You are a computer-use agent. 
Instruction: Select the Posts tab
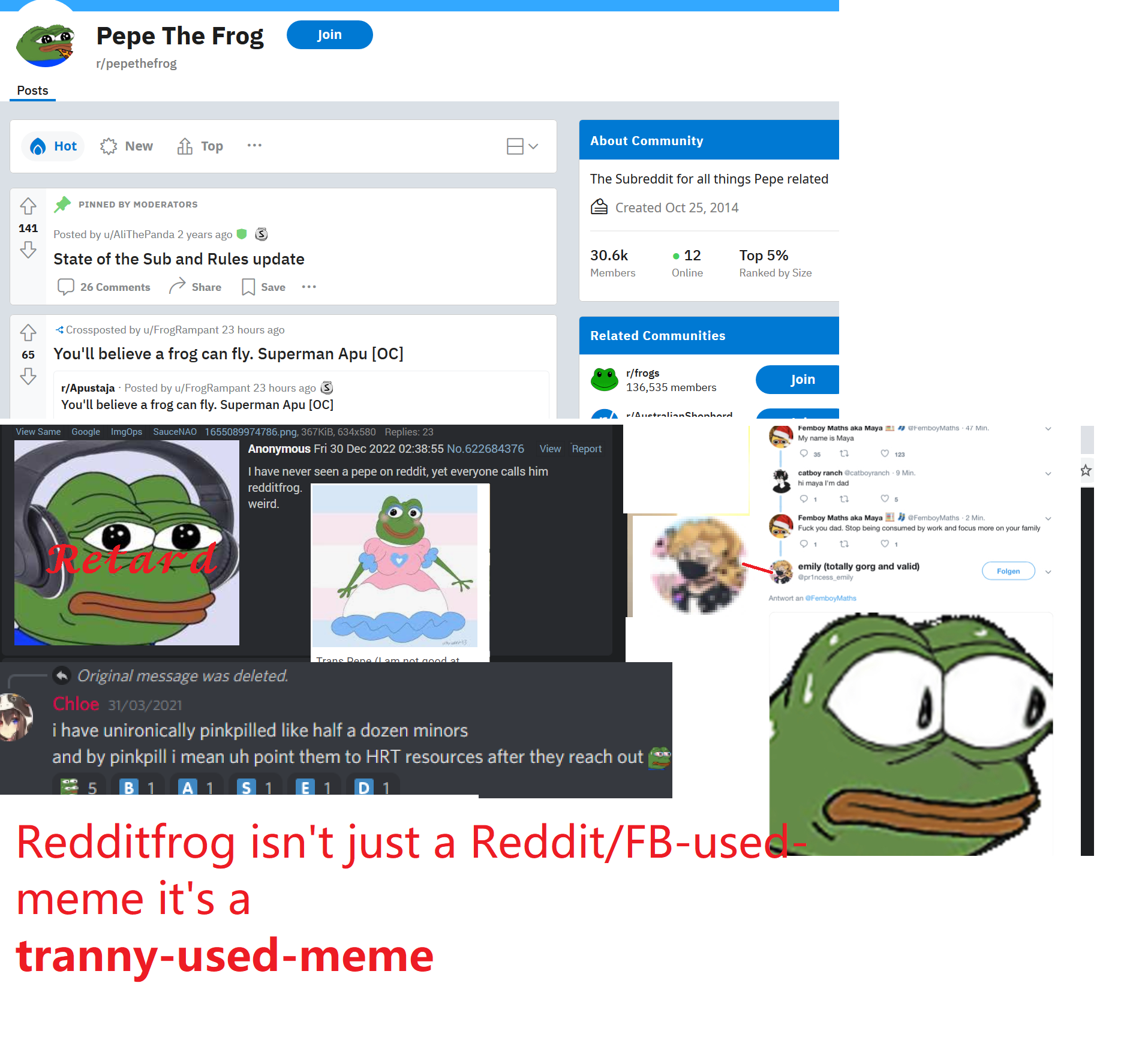[32, 91]
